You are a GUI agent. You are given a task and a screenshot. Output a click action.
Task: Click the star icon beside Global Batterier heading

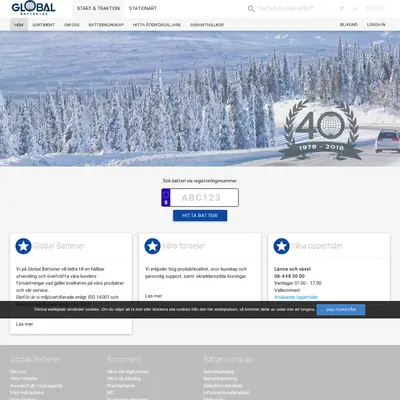pos(23,246)
